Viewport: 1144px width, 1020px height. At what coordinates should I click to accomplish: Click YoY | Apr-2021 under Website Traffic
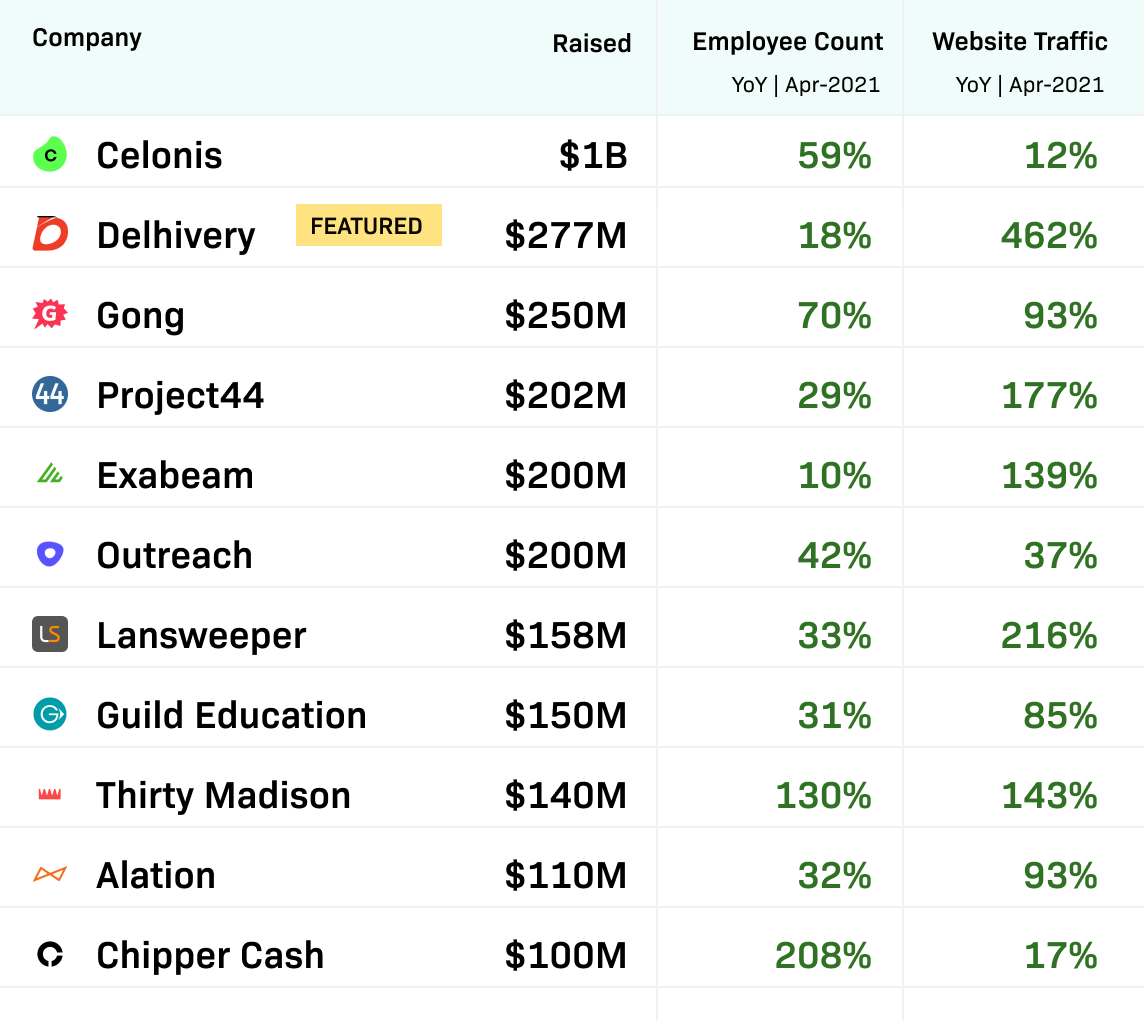pyautogui.click(x=1030, y=85)
